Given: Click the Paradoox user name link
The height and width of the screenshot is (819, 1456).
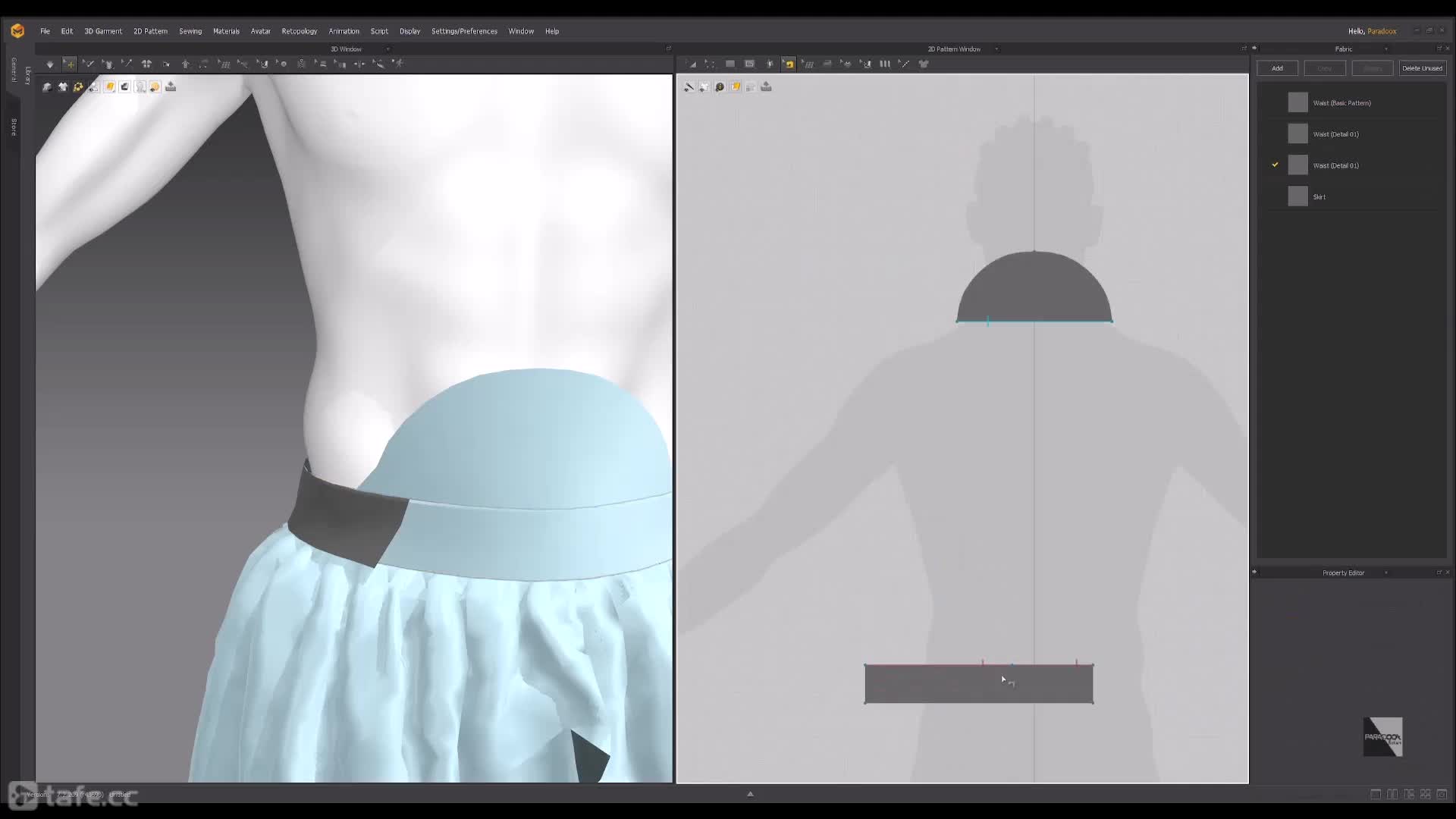Looking at the screenshot, I should pos(1382,31).
